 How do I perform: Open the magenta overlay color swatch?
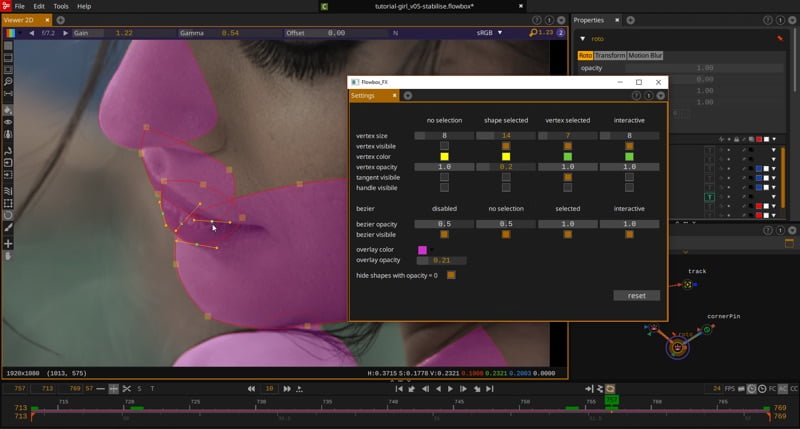[422, 250]
